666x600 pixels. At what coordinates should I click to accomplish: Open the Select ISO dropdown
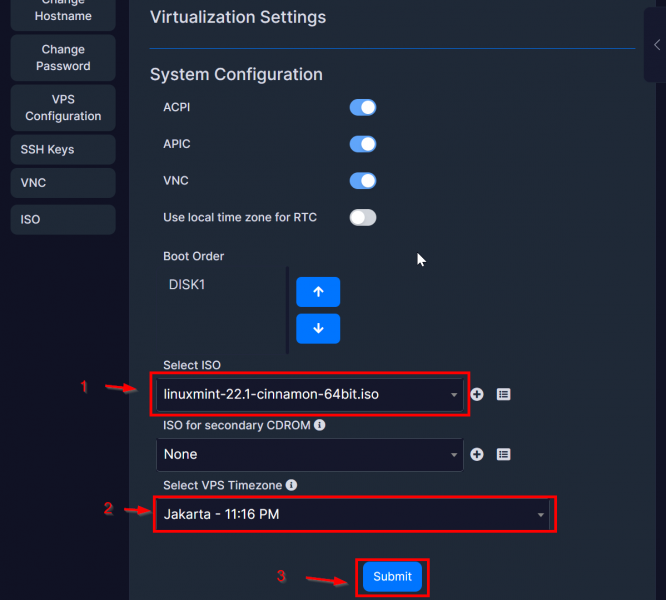(x=310, y=394)
